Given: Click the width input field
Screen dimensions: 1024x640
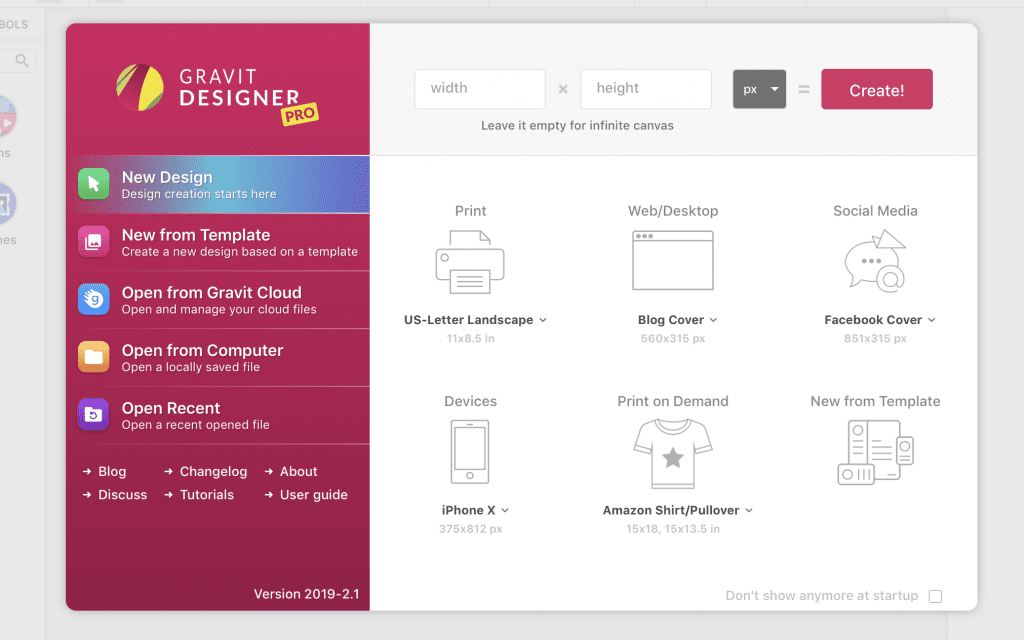Looking at the screenshot, I should (x=479, y=89).
